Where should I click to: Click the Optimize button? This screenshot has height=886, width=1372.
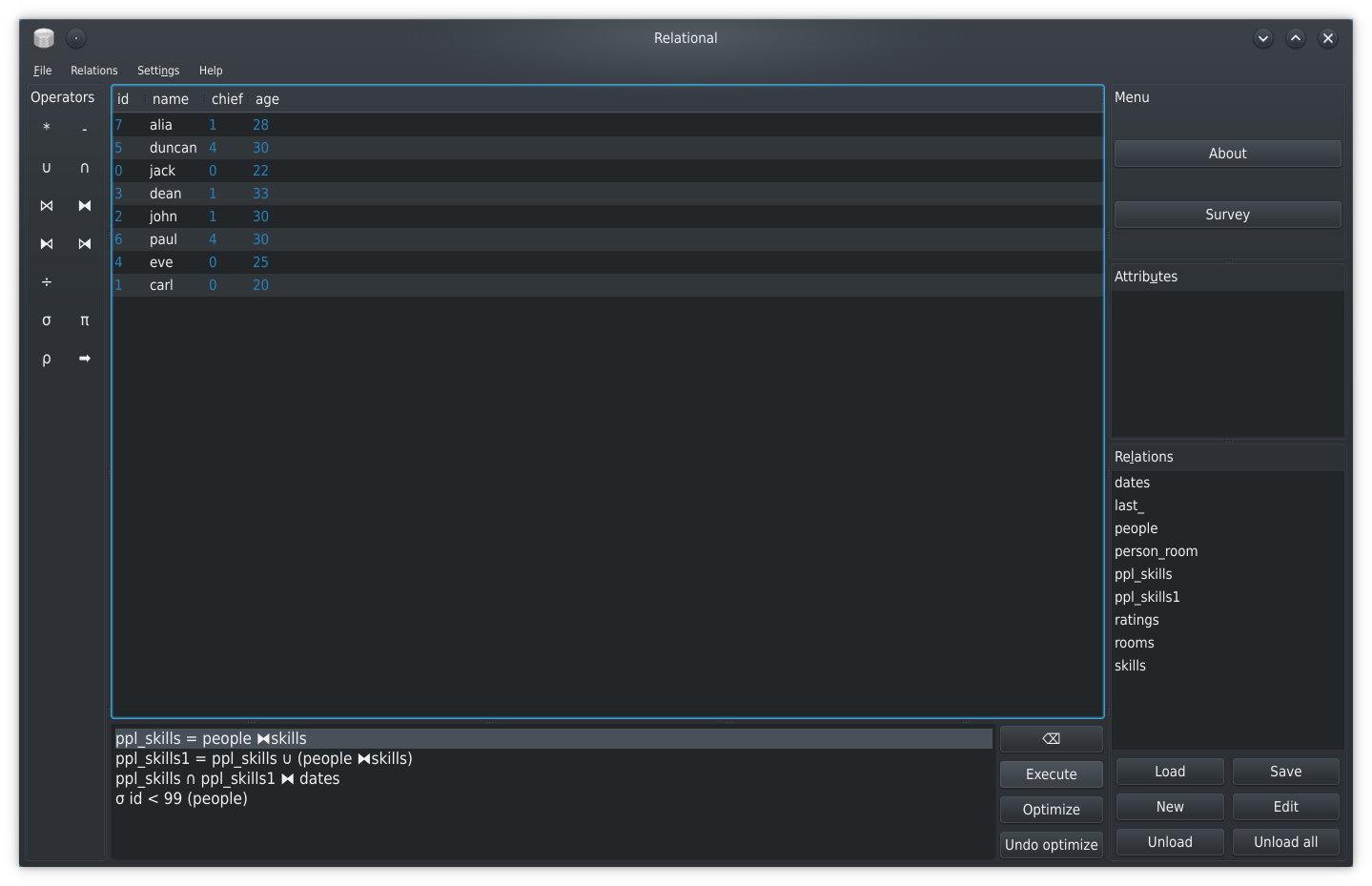[x=1052, y=810]
